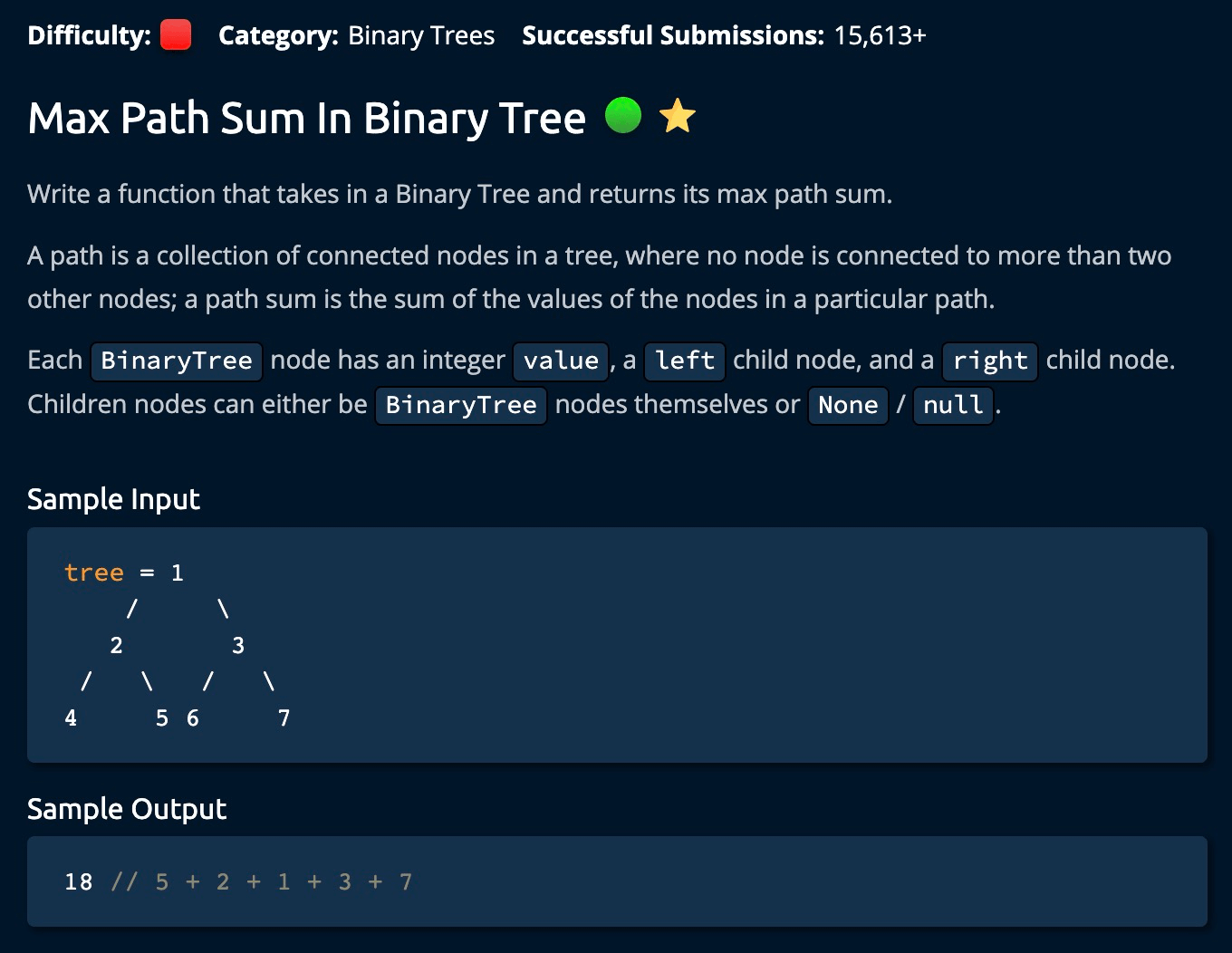1232x953 pixels.
Task: Click leaf node 7 in the tree diagram
Action: click(284, 718)
